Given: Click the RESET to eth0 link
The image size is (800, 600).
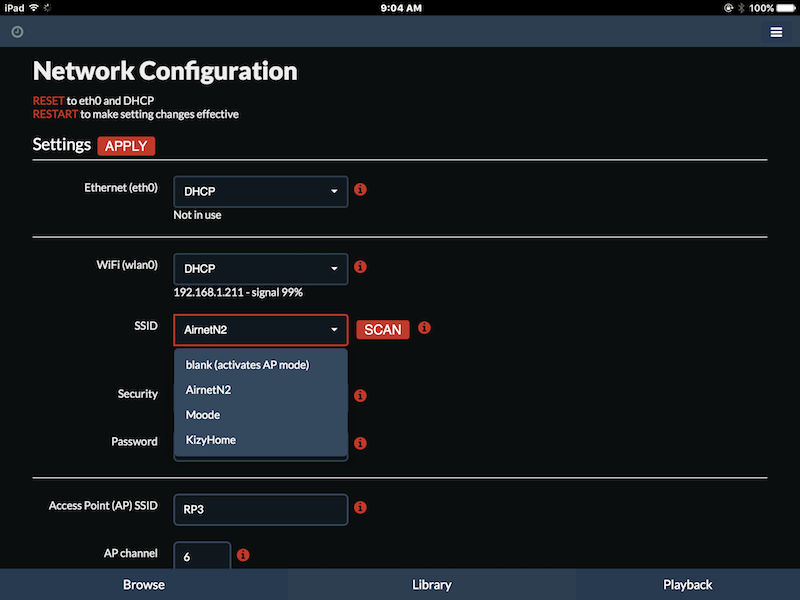Looking at the screenshot, I should (x=48, y=101).
